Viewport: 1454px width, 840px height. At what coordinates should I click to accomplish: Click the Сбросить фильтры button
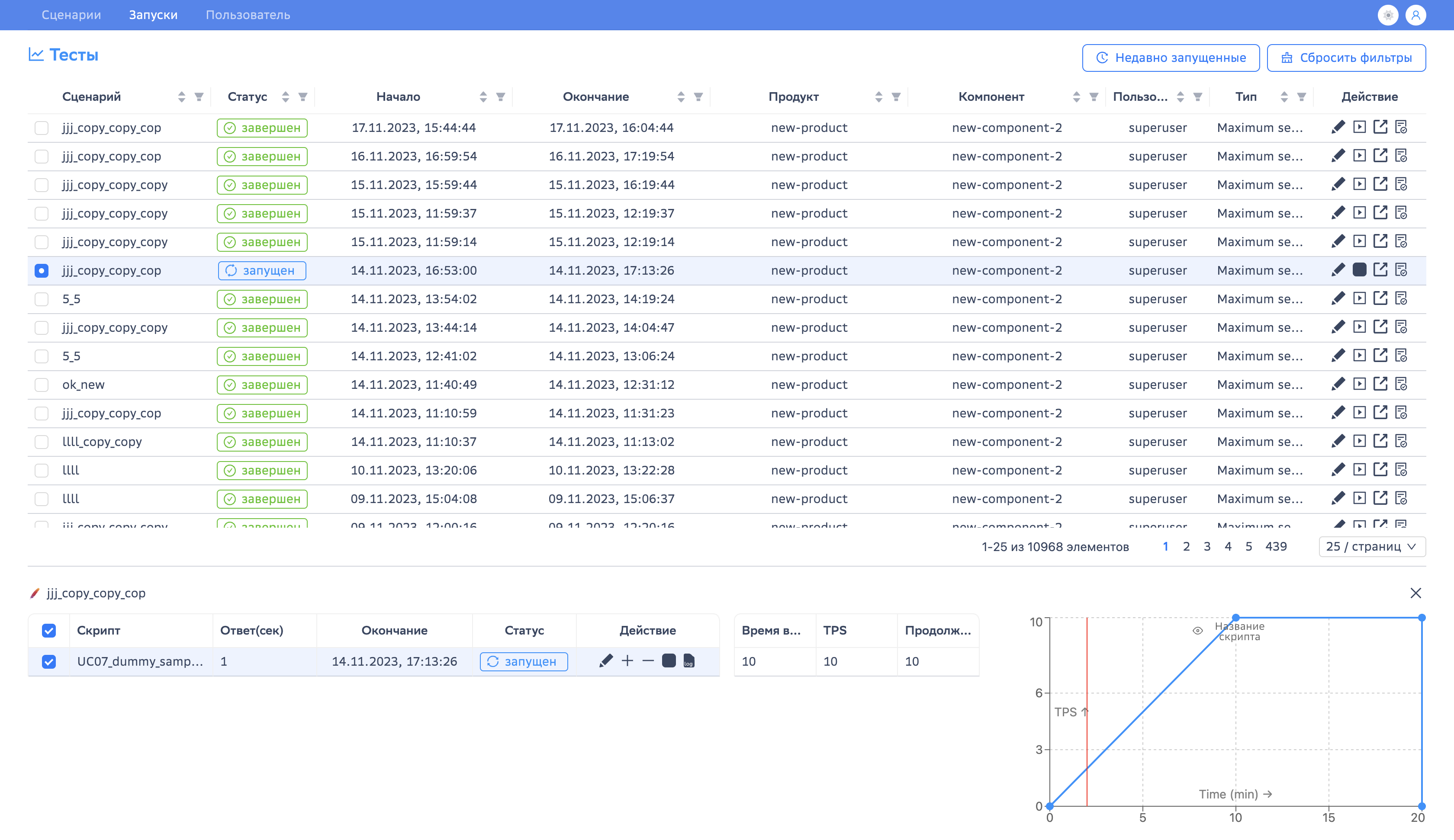coord(1346,58)
